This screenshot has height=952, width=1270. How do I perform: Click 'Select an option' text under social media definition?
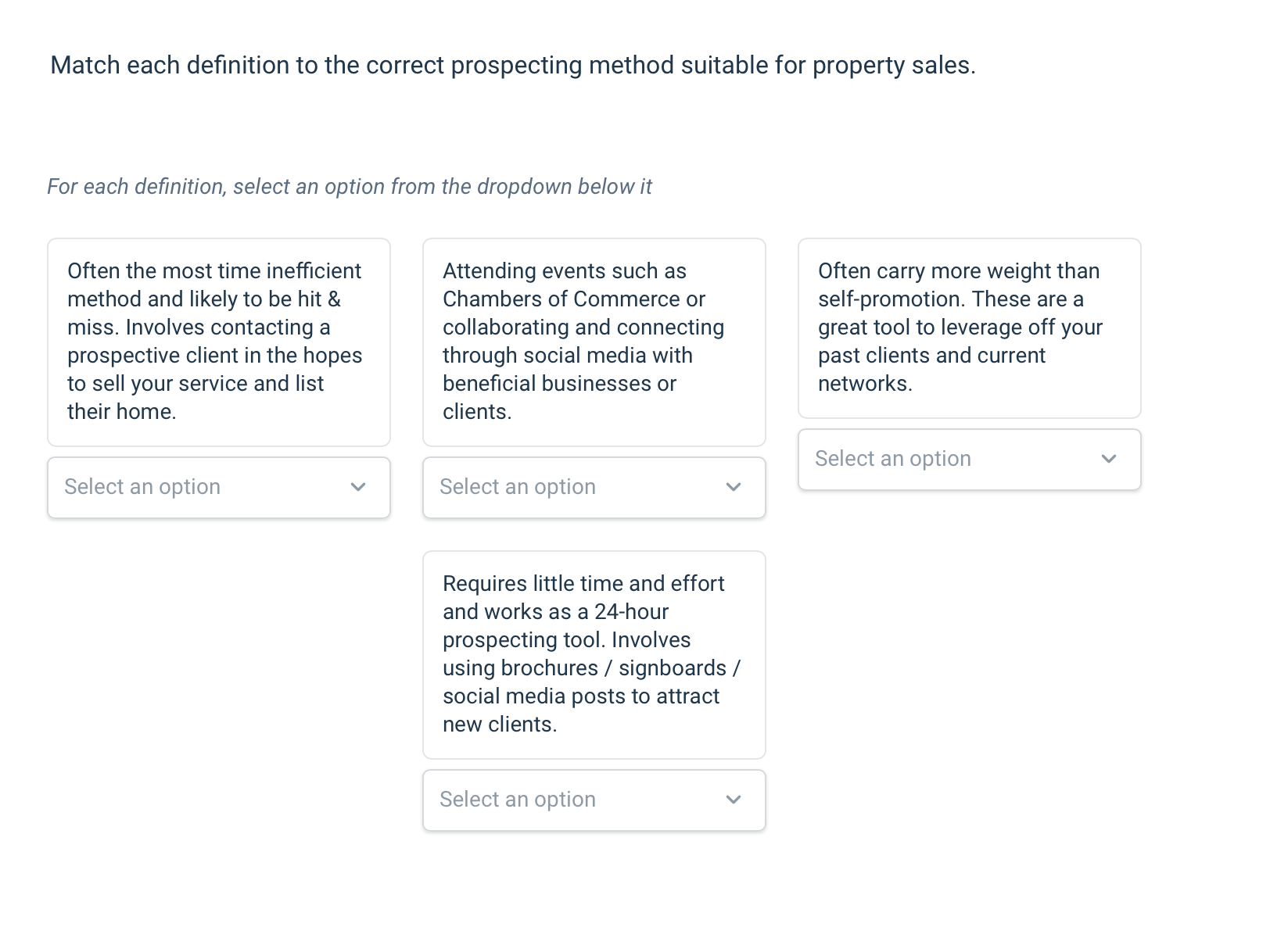pyautogui.click(x=518, y=487)
